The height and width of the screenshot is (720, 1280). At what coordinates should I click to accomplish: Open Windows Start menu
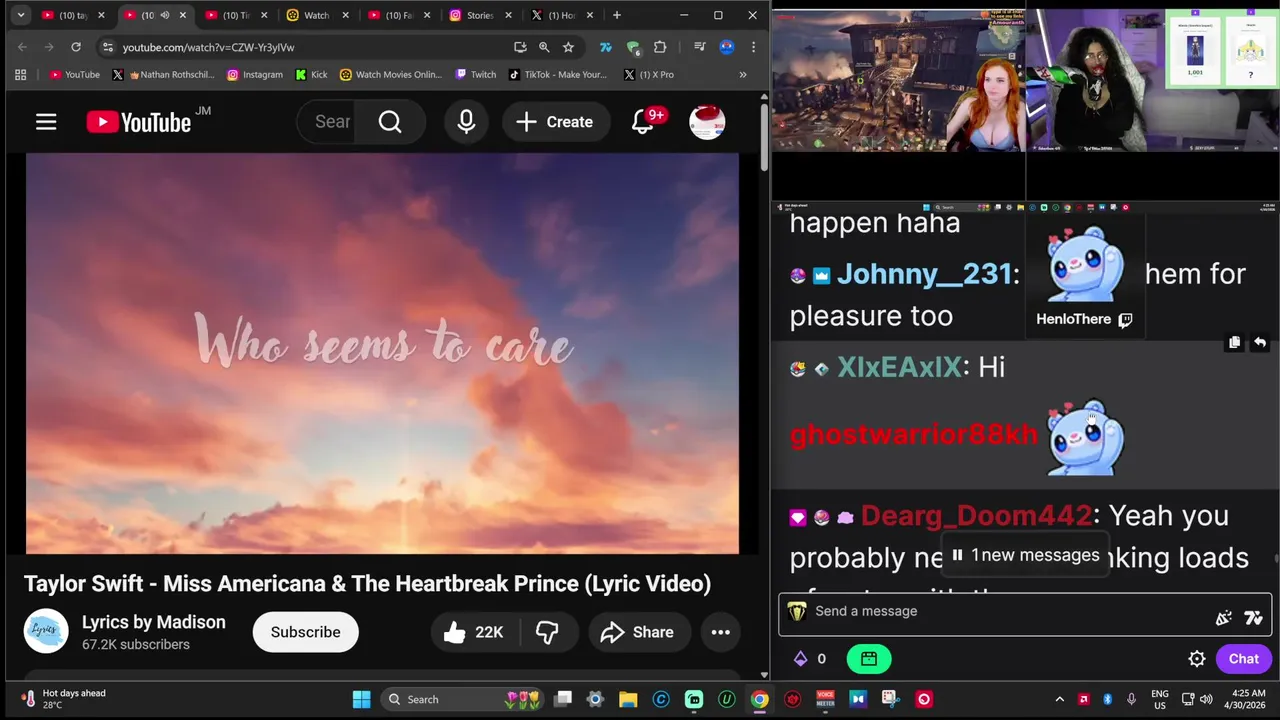pos(361,699)
